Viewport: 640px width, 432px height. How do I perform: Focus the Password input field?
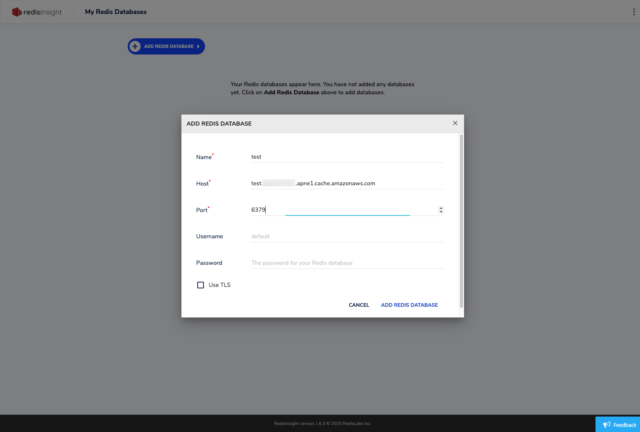click(x=347, y=263)
